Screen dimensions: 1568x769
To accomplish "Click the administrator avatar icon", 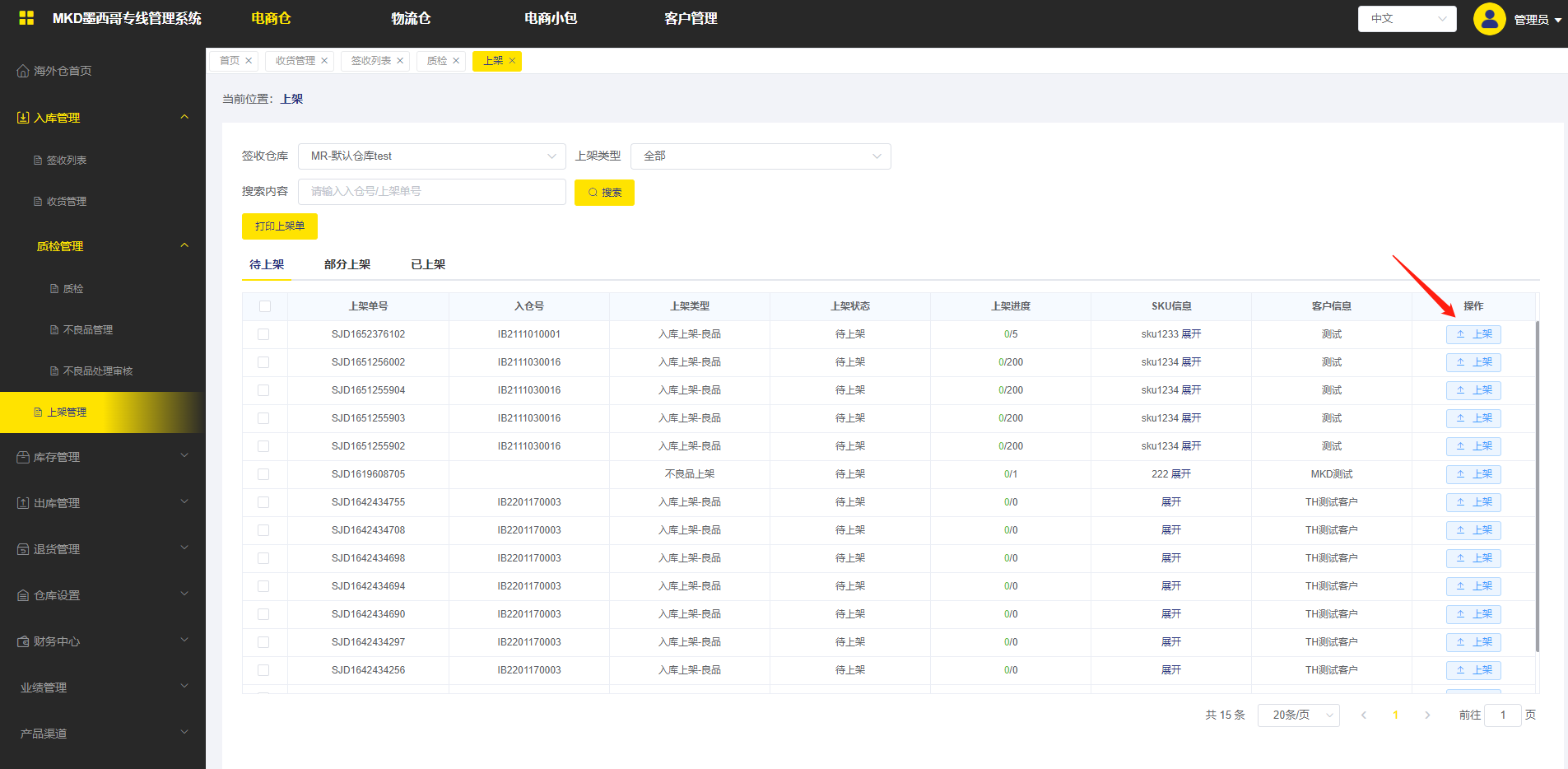I will tap(1489, 19).
